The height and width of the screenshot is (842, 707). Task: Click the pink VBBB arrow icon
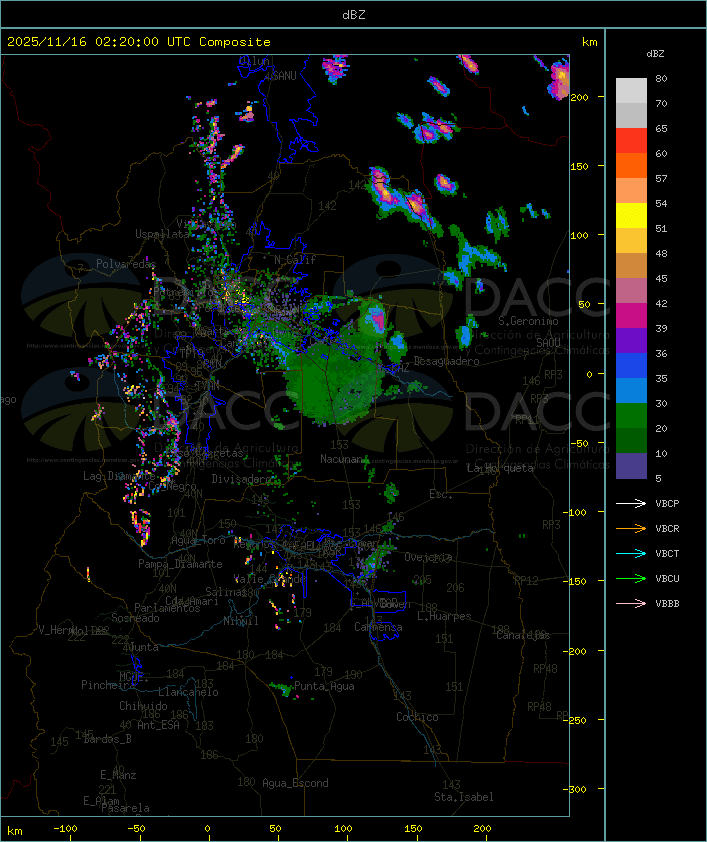point(631,604)
